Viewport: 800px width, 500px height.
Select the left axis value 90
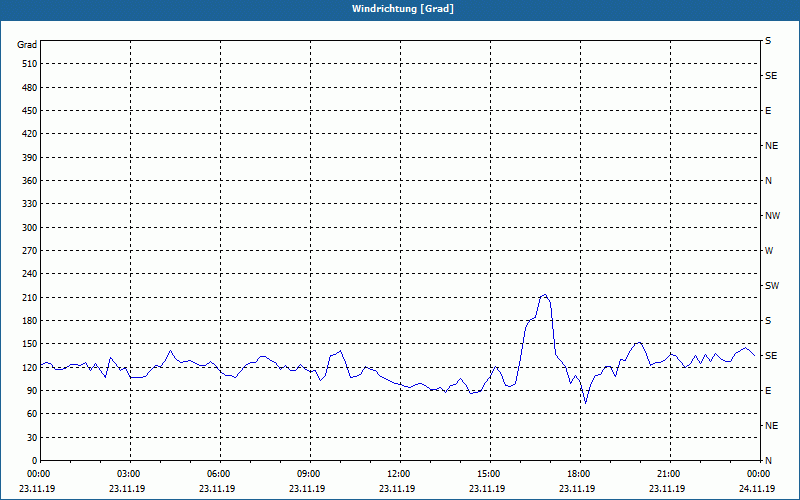coord(32,391)
